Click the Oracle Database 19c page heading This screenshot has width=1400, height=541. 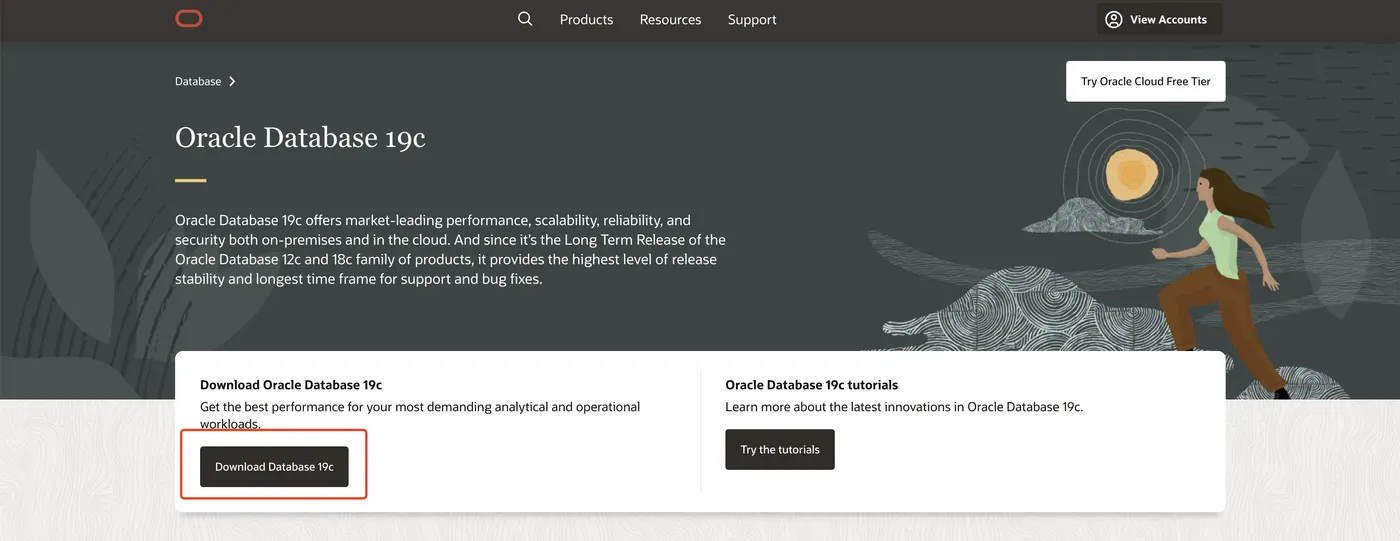pos(300,137)
